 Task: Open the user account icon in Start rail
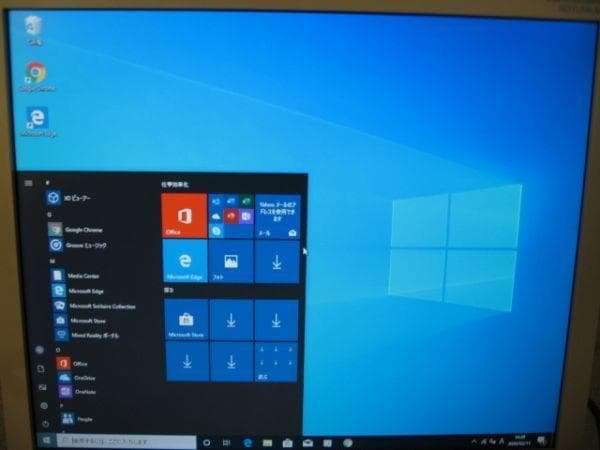tap(39, 349)
